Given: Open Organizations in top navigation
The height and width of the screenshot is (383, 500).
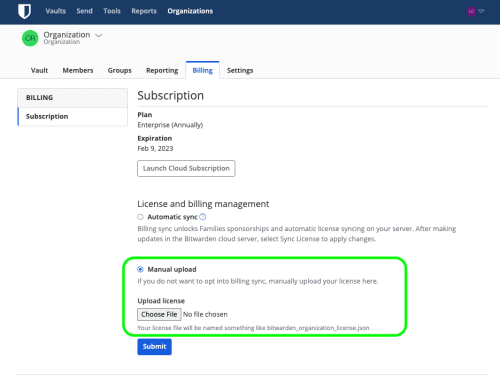Looking at the screenshot, I should (190, 11).
